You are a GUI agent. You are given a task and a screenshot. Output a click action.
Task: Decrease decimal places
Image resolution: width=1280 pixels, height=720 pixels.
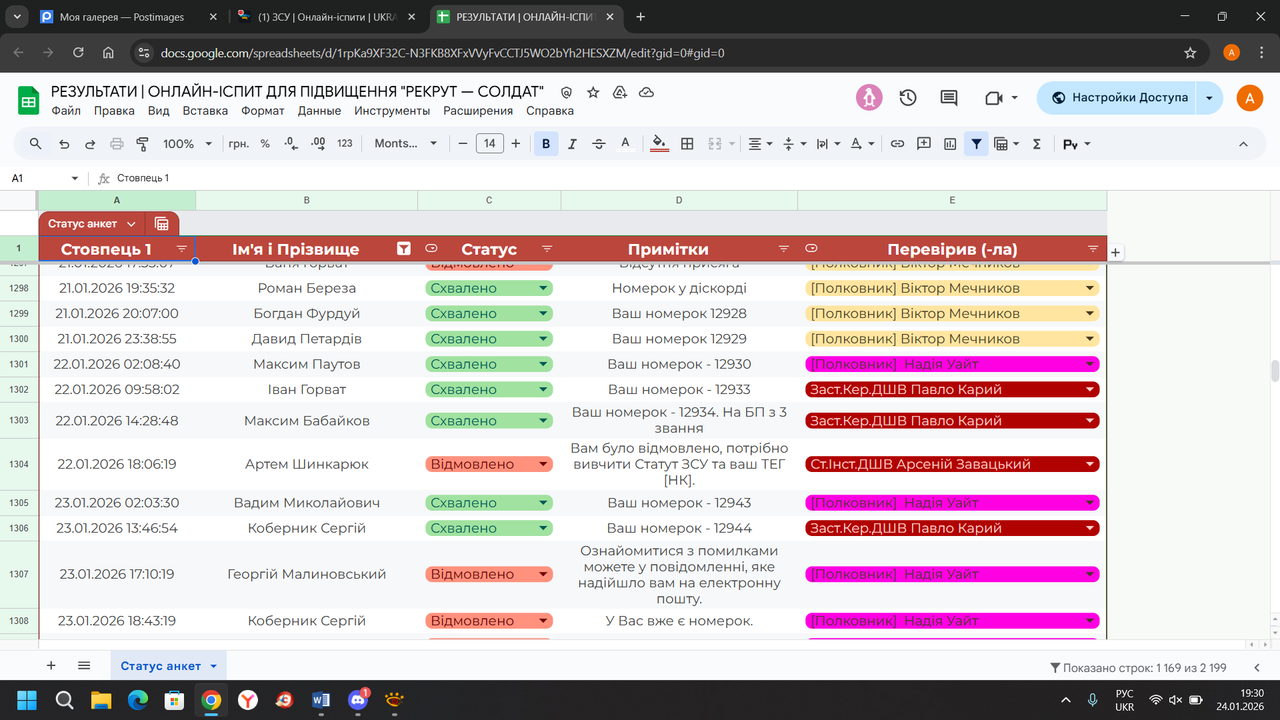(291, 144)
